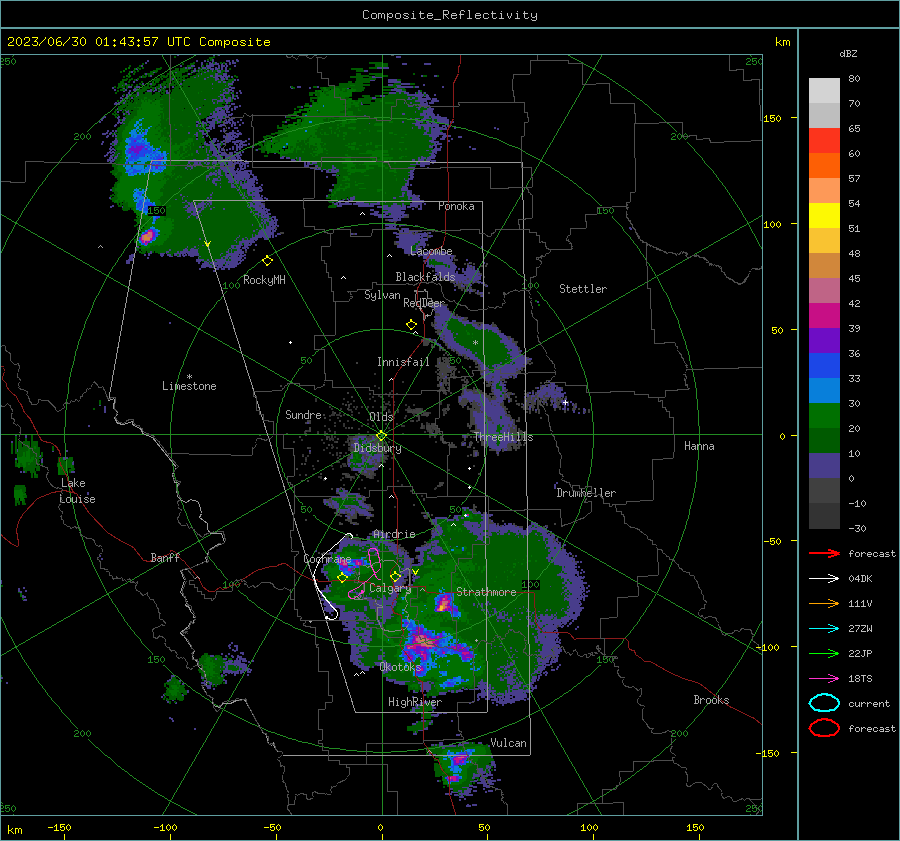
Task: Click the Lake Louise label
Action: [x=77, y=491]
